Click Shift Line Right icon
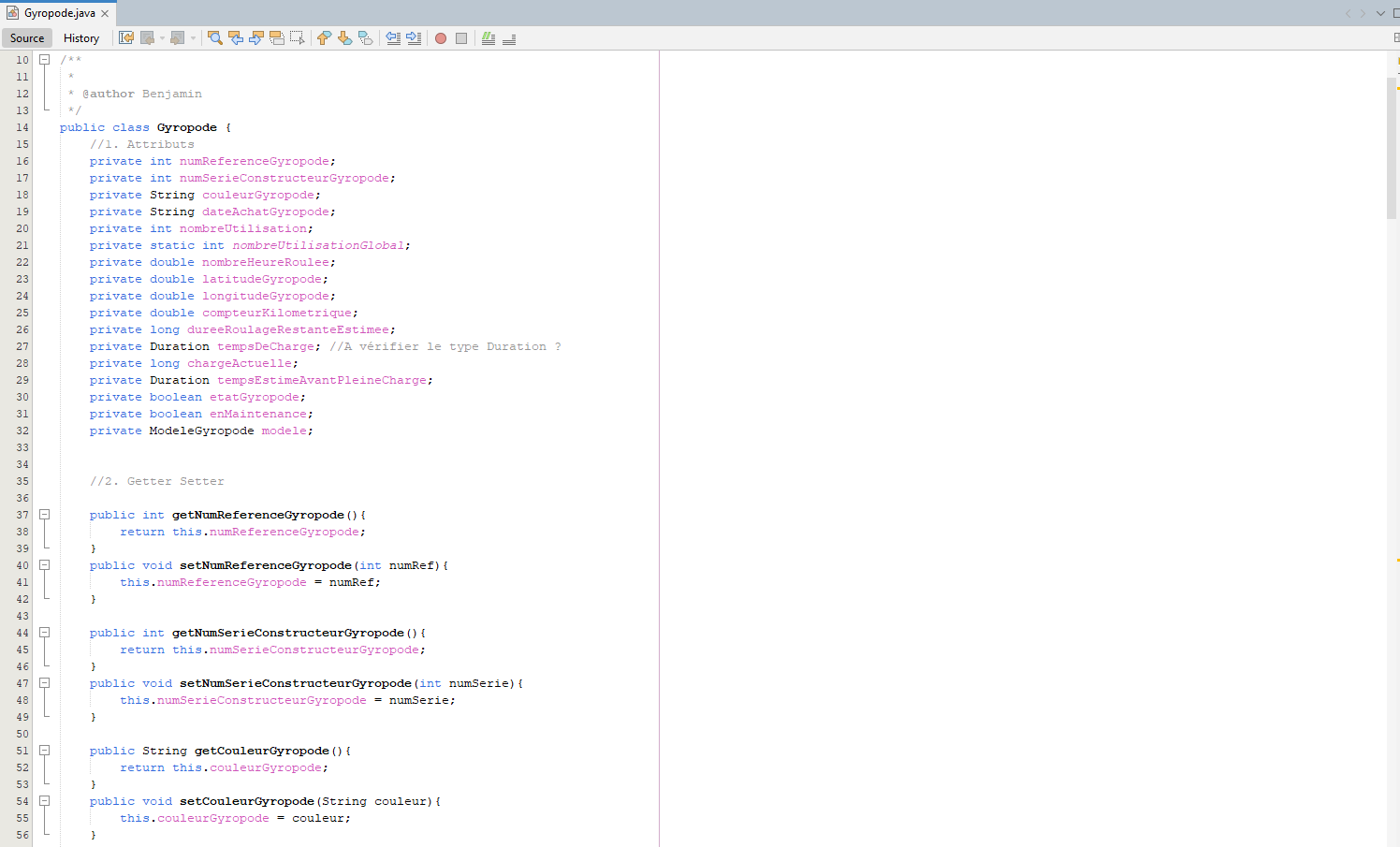Viewport: 1400px width, 847px height. [x=414, y=38]
